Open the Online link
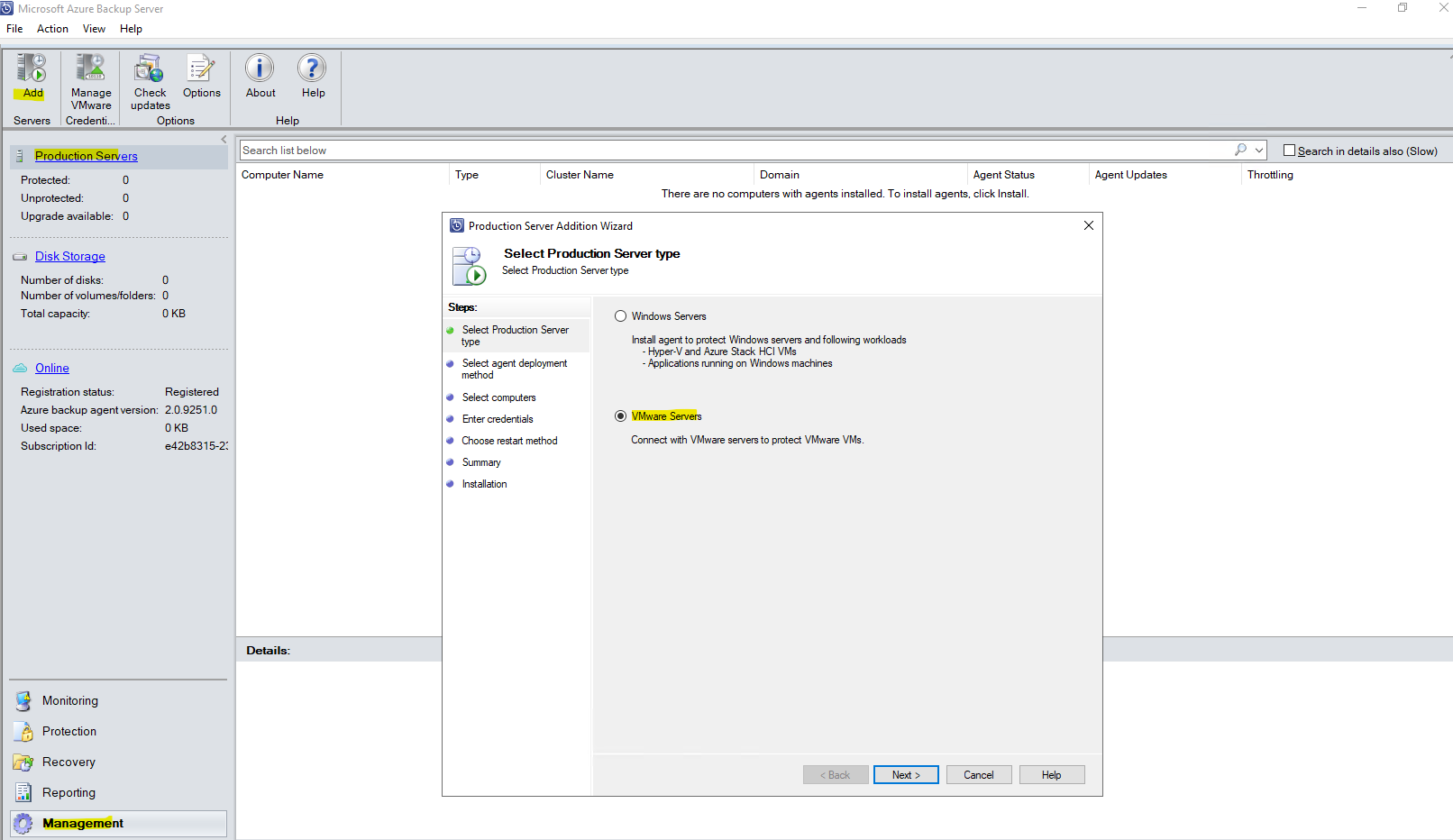The height and width of the screenshot is (840, 1453). 52,368
